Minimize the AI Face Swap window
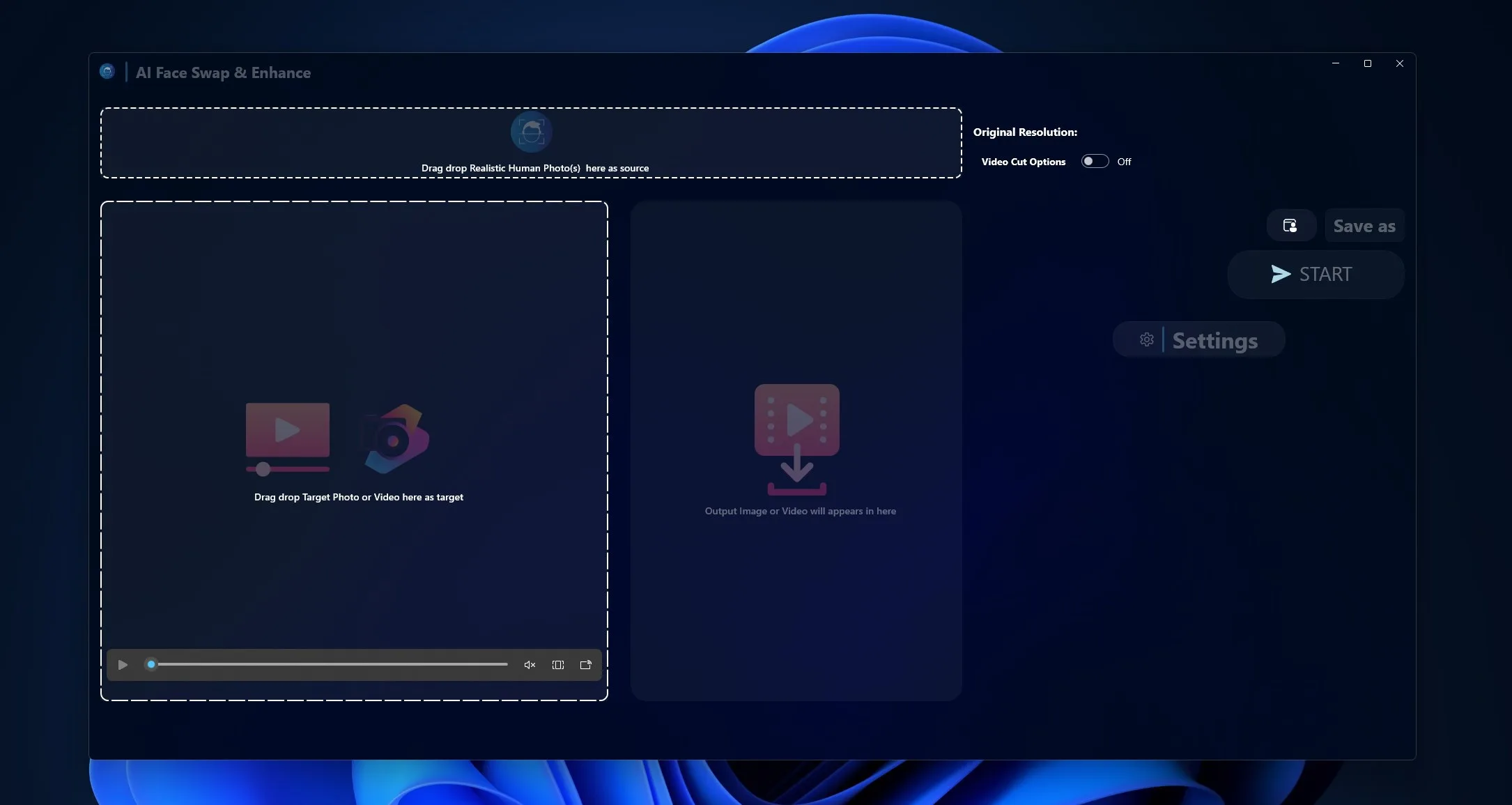The height and width of the screenshot is (805, 1512). (x=1336, y=63)
